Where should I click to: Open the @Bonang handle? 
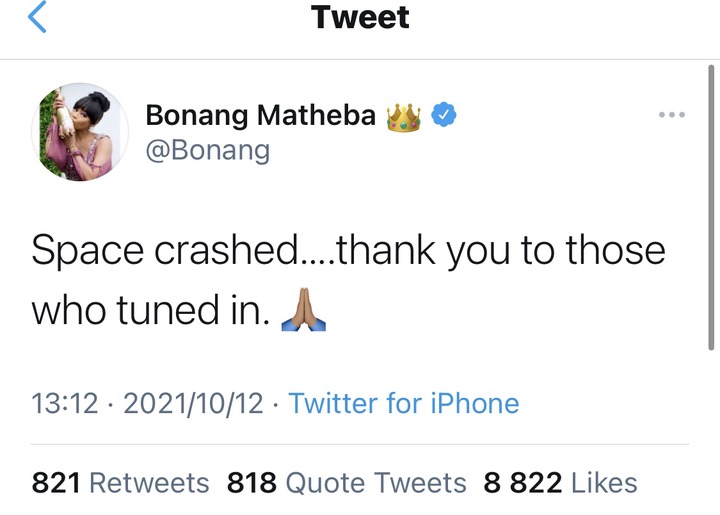[x=208, y=151]
